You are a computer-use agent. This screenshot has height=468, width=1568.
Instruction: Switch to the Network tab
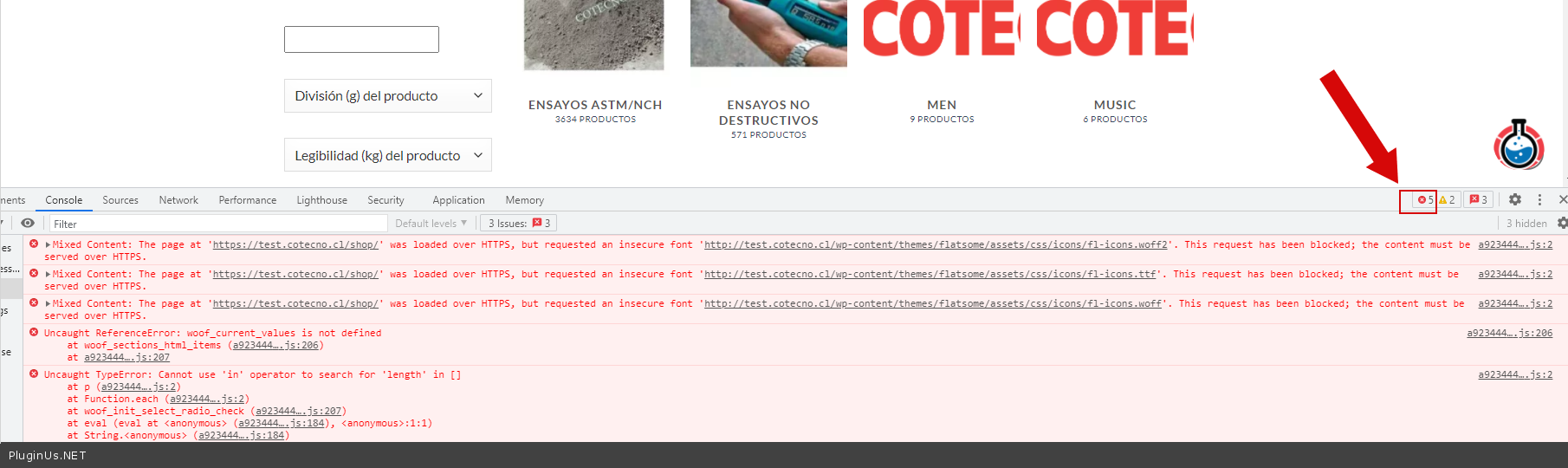[x=178, y=200]
